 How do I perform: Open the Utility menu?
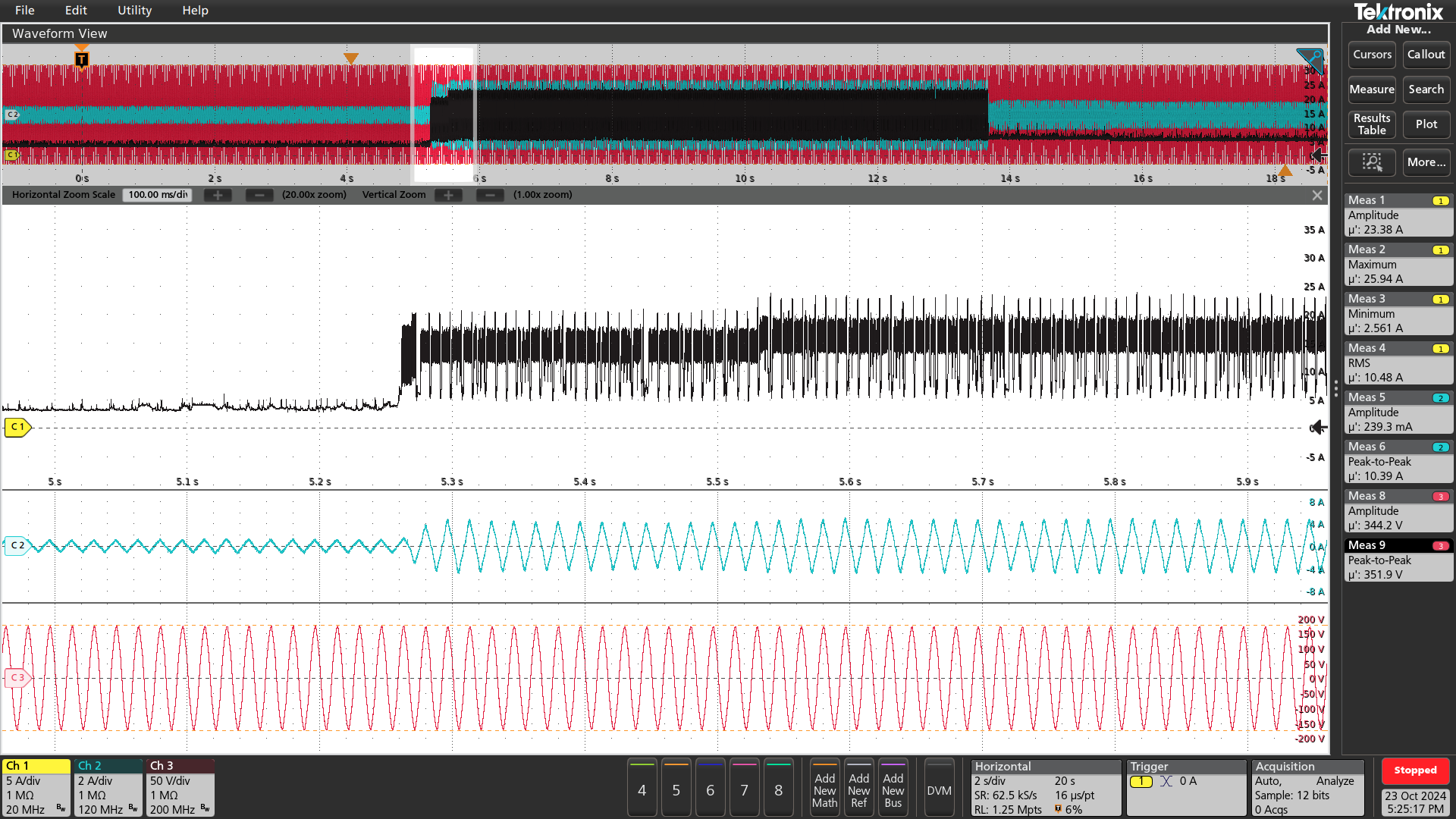134,11
